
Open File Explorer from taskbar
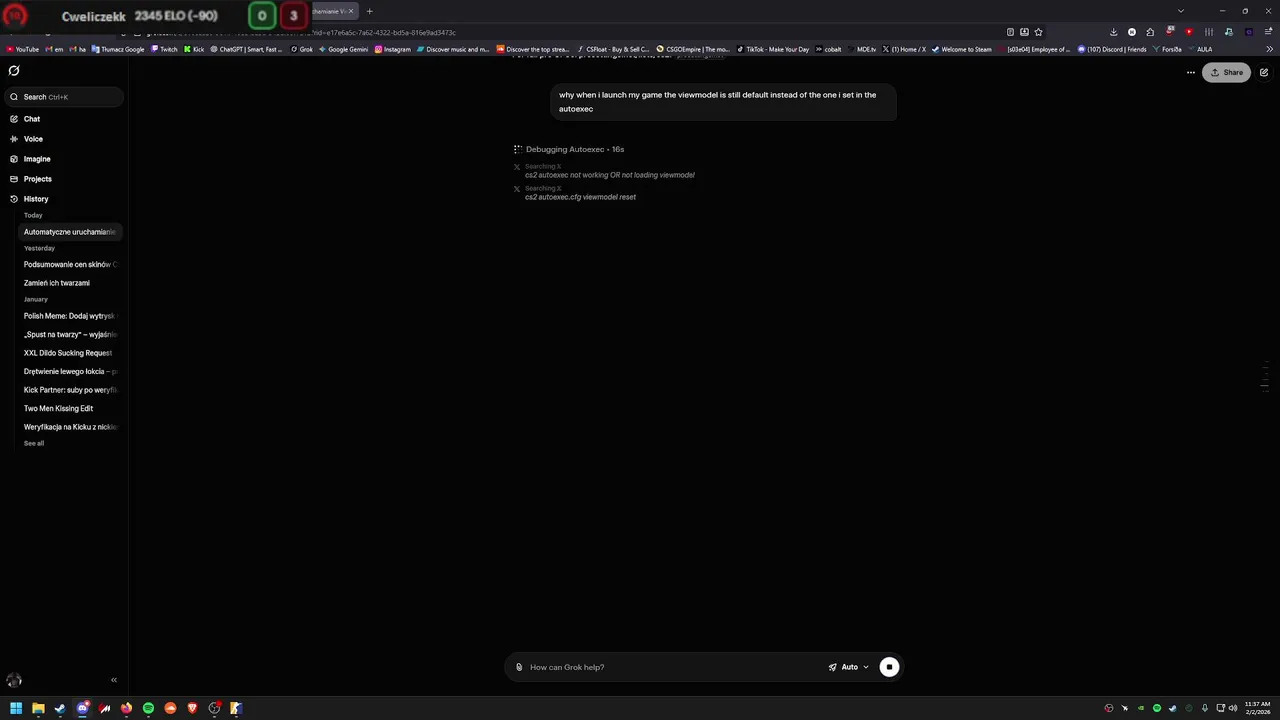click(38, 708)
